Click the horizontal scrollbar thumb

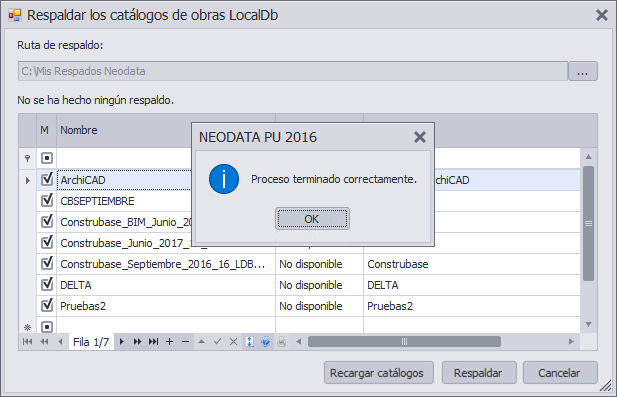point(405,342)
